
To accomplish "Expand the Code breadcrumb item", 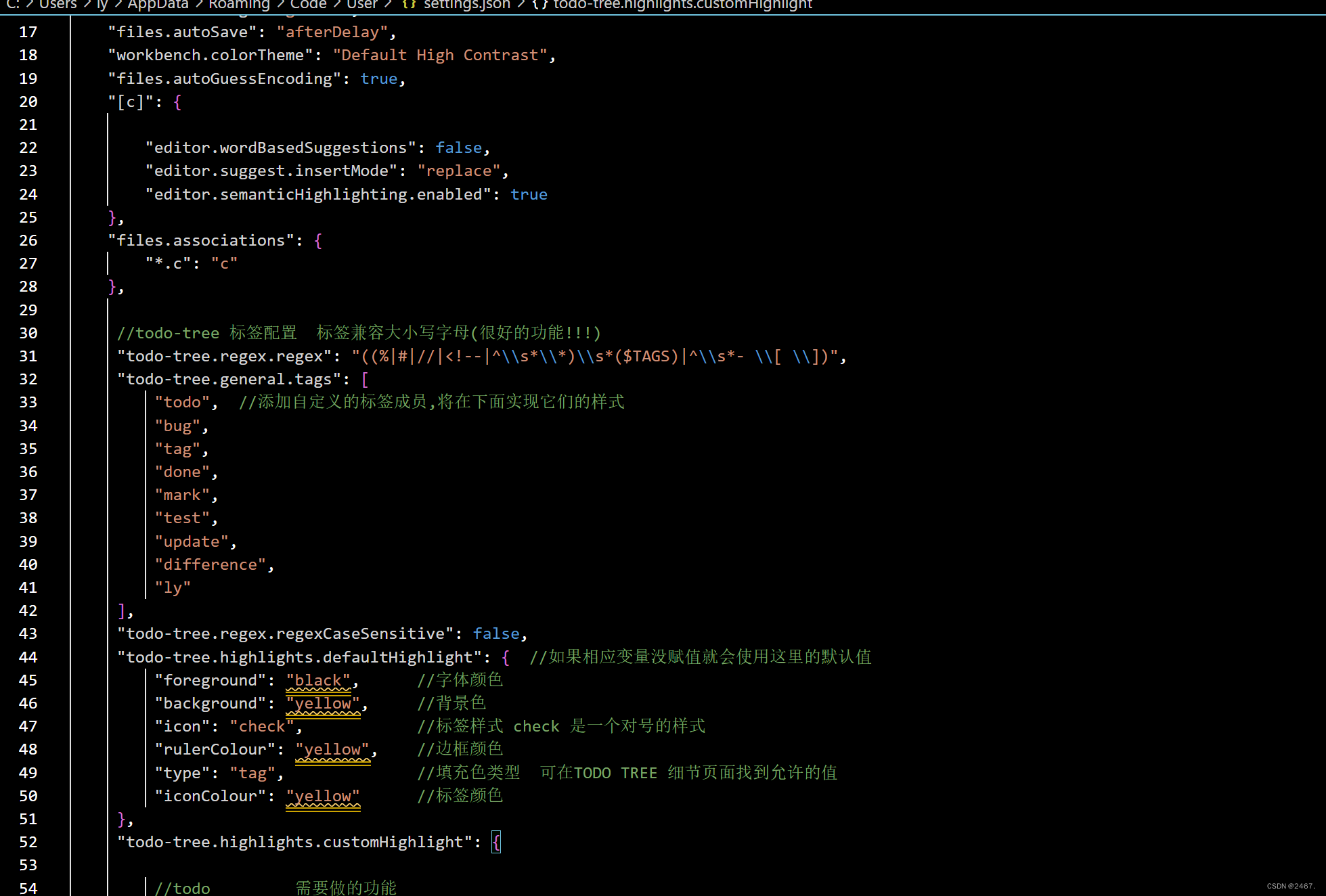I will pos(308,5).
